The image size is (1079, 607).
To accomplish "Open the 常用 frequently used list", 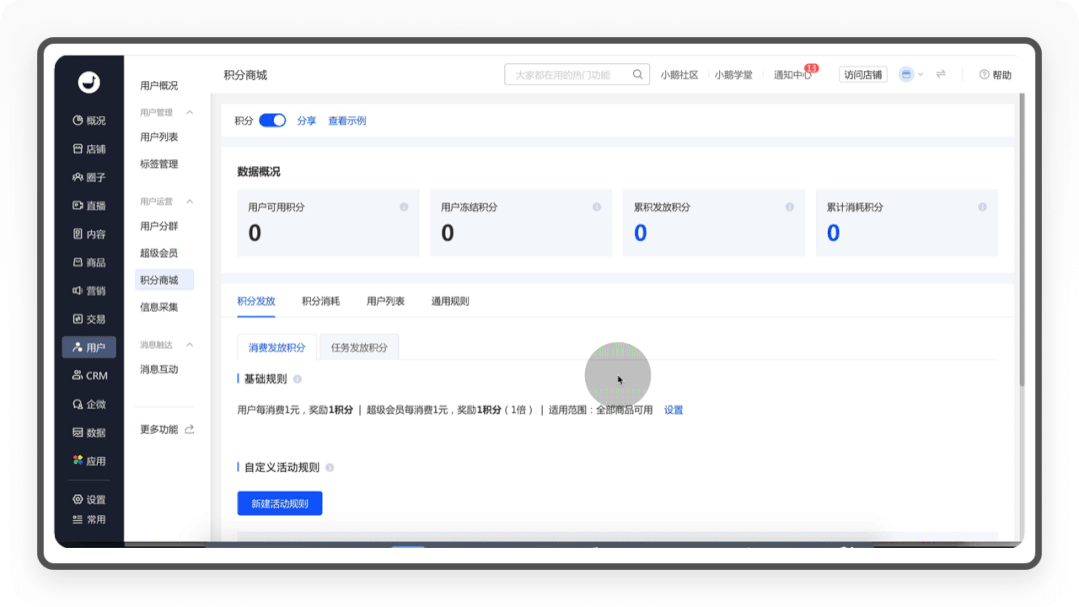I will pos(89,520).
